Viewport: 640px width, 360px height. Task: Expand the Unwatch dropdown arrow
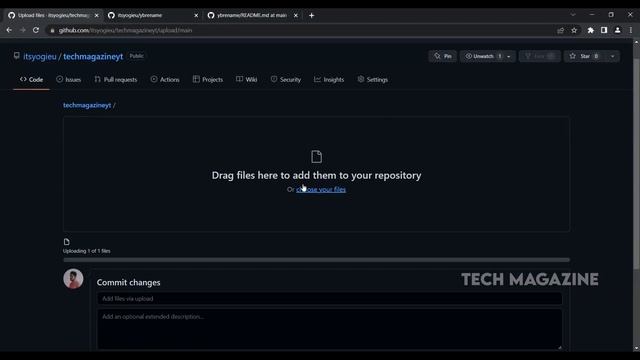[509, 56]
